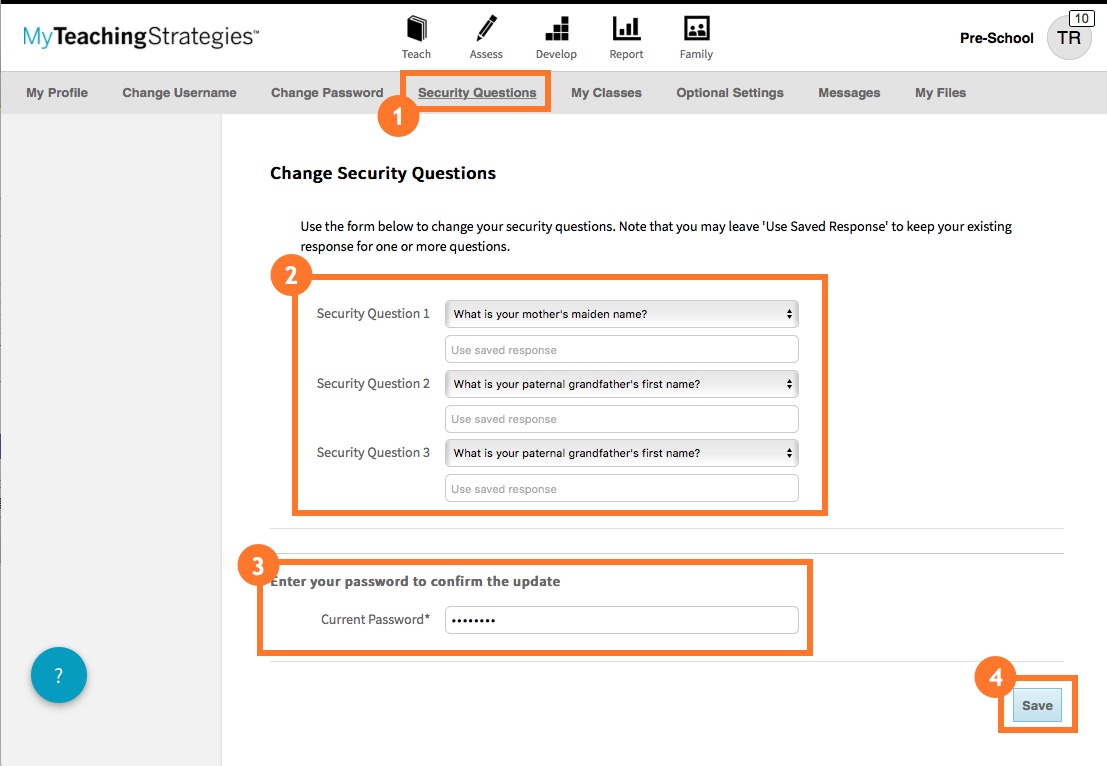The image size is (1107, 766).
Task: Open the TR user avatar
Action: (1069, 36)
